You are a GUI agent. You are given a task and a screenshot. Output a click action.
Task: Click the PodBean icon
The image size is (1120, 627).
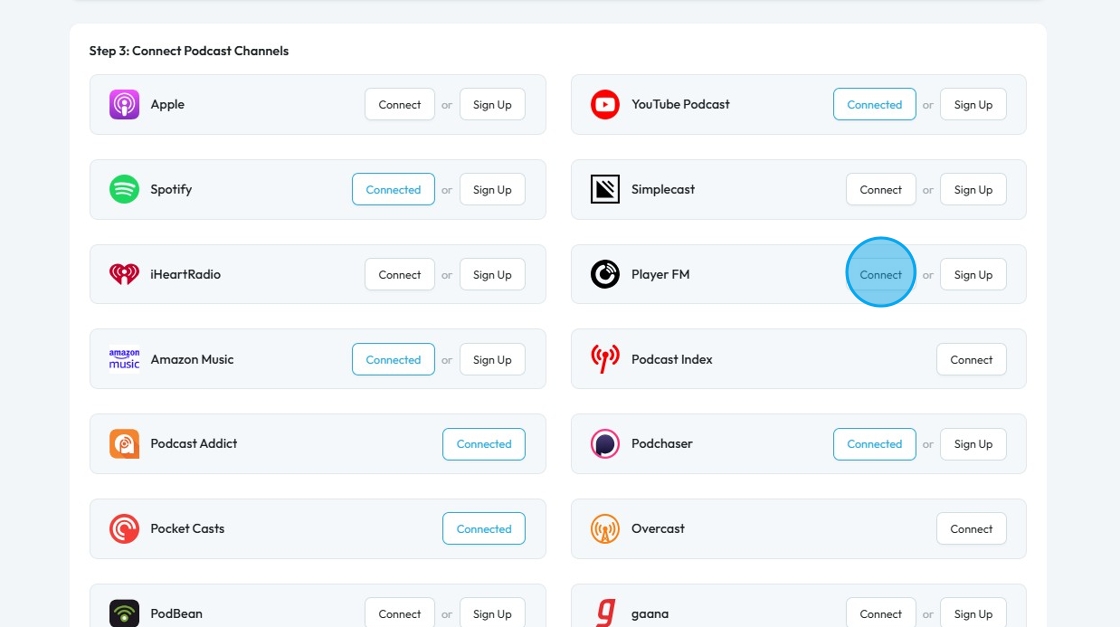(124, 613)
